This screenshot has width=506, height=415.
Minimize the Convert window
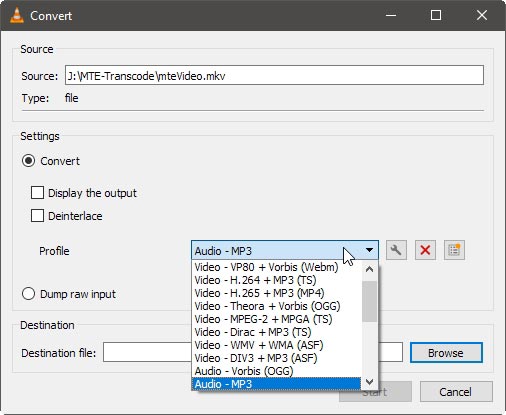point(391,15)
